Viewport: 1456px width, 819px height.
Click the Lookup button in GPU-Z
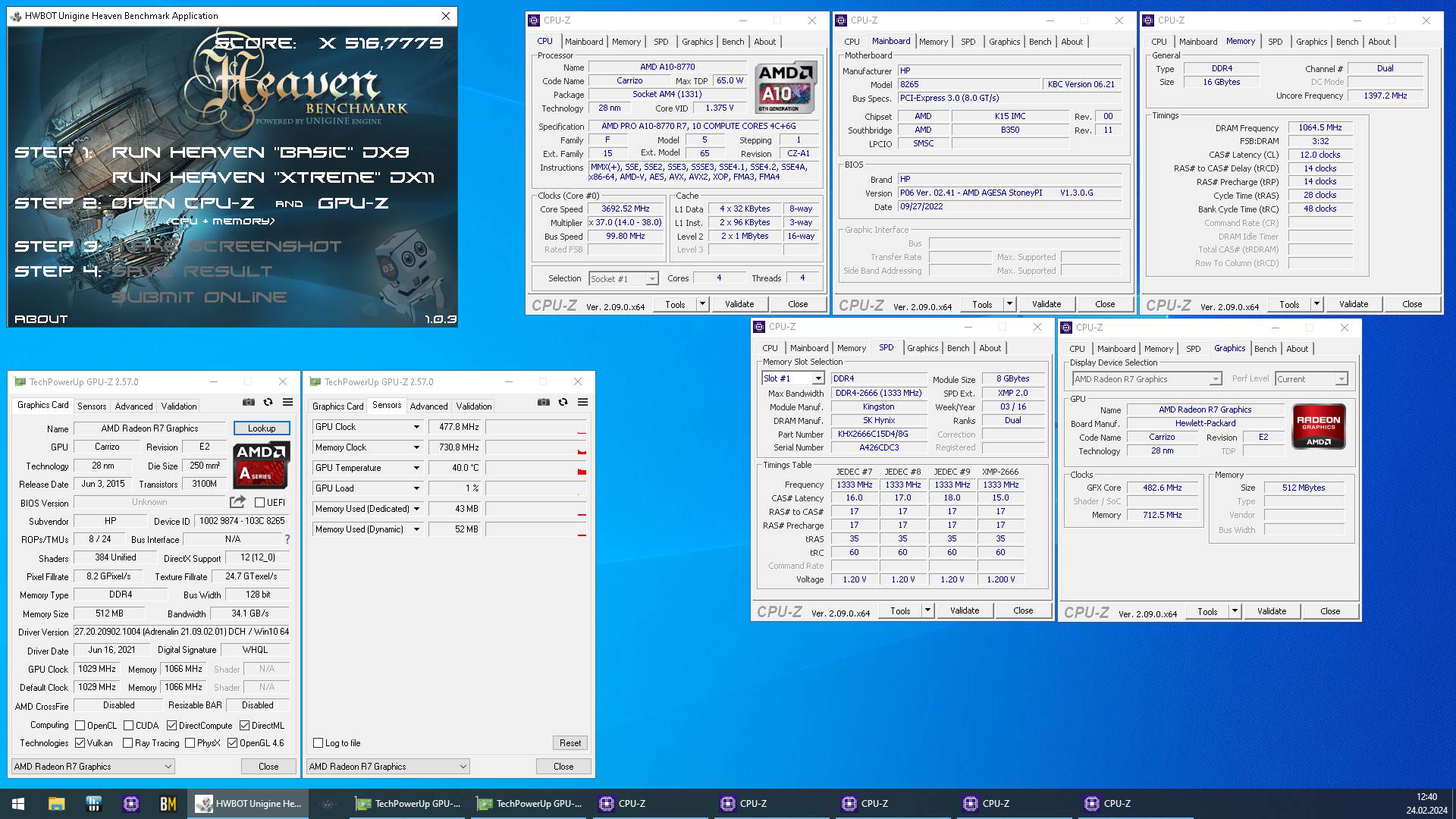point(262,428)
